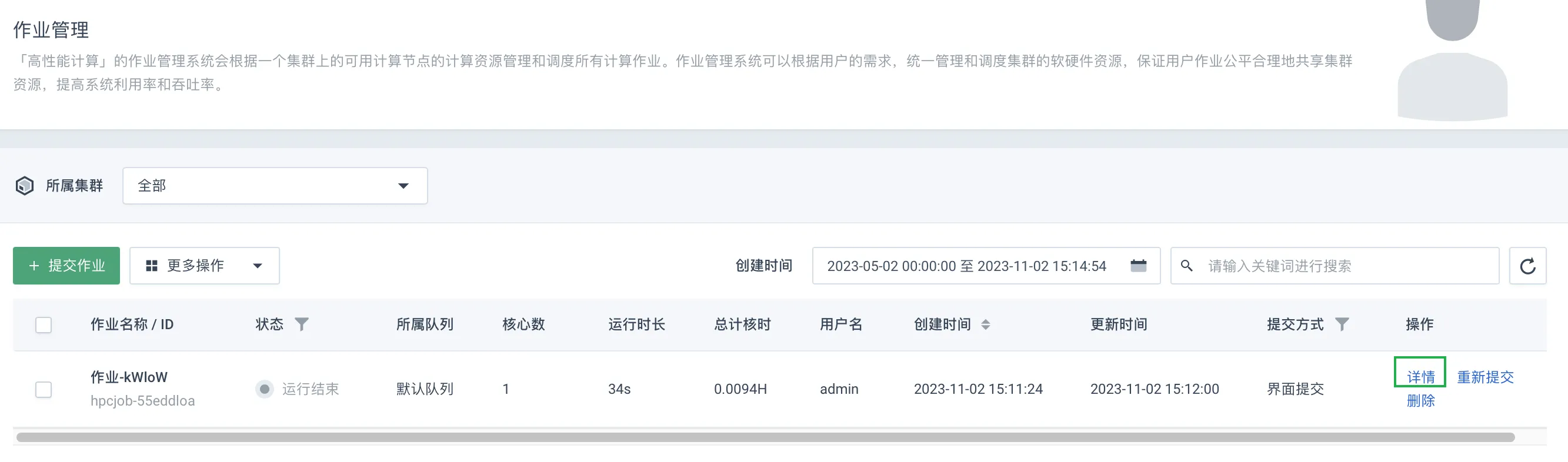Viewport: 1568px width, 462px height.
Task: Click 重新提交 for job 作业-kWIoW
Action: pyautogui.click(x=1485, y=377)
